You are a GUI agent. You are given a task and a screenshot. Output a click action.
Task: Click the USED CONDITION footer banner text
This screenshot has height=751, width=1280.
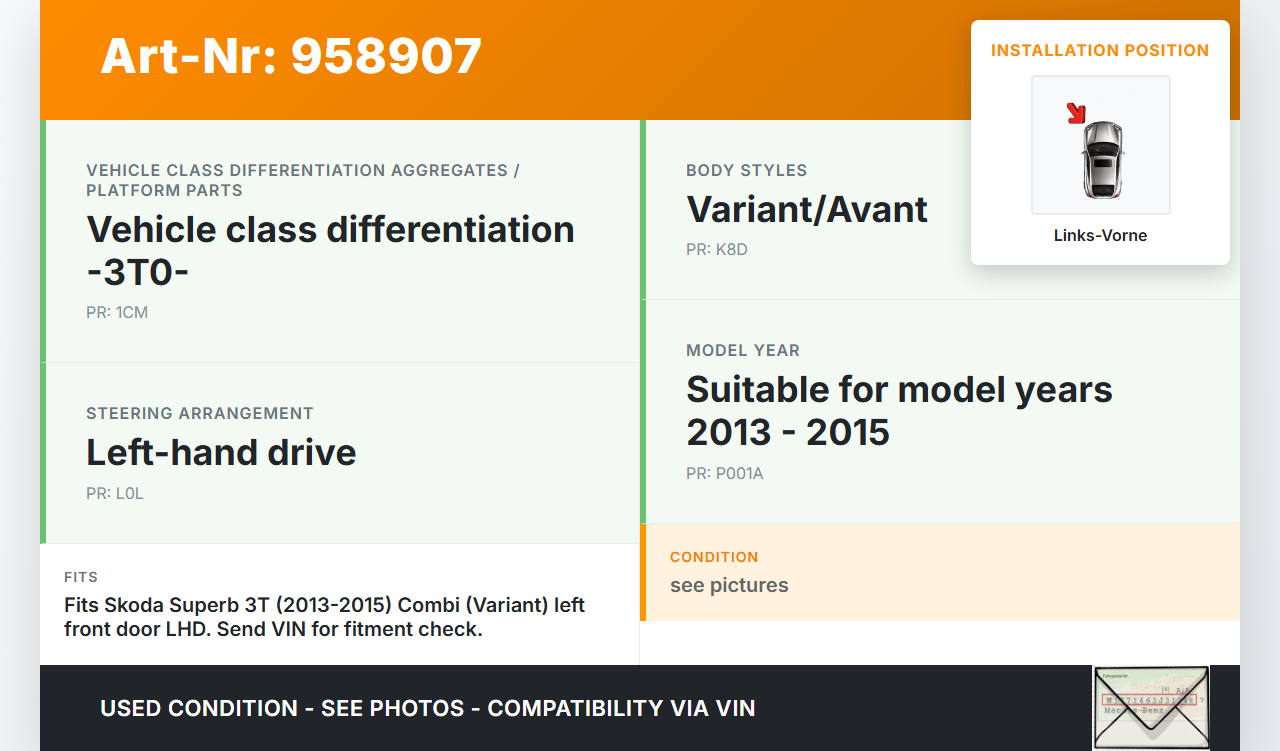tap(428, 708)
